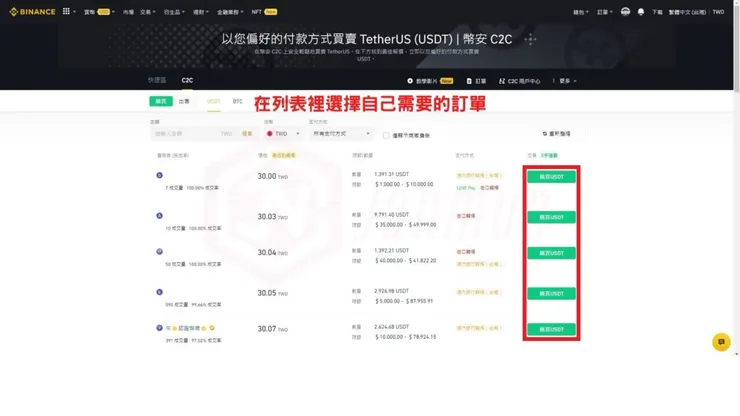Tick the merchant-ads-only checkbox
This screenshot has width=740, height=416.
click(386, 136)
